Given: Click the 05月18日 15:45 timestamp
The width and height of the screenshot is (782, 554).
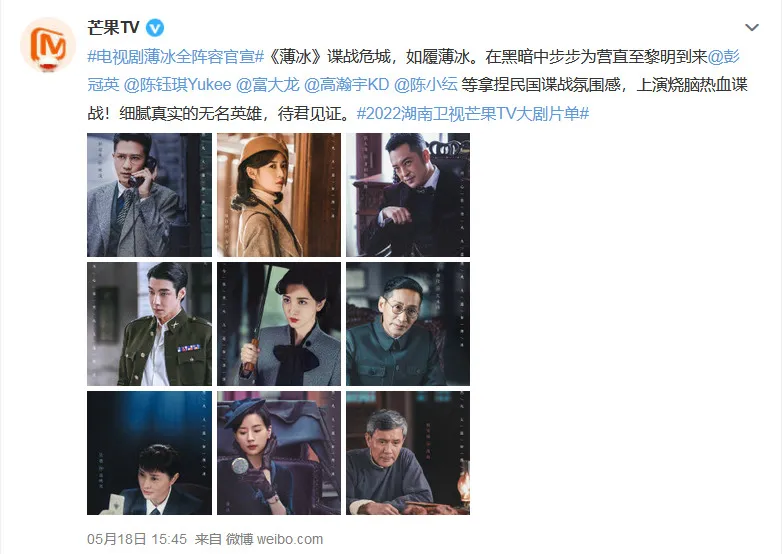Looking at the screenshot, I should pos(137,539).
